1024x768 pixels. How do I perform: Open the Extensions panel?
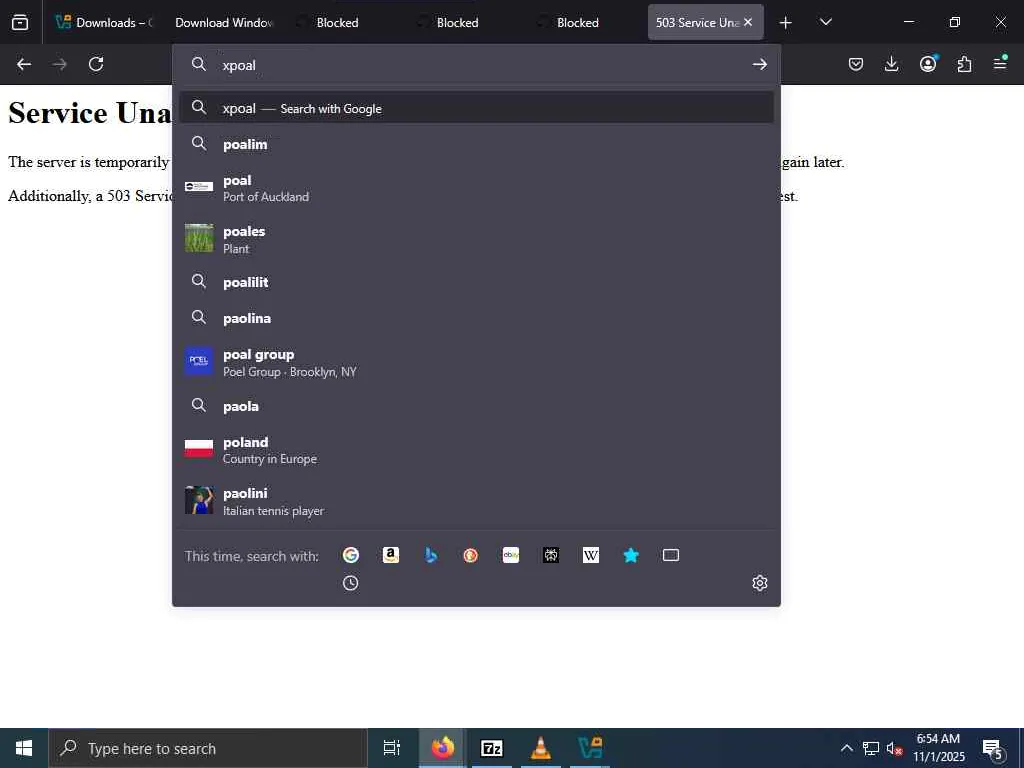pos(964,64)
